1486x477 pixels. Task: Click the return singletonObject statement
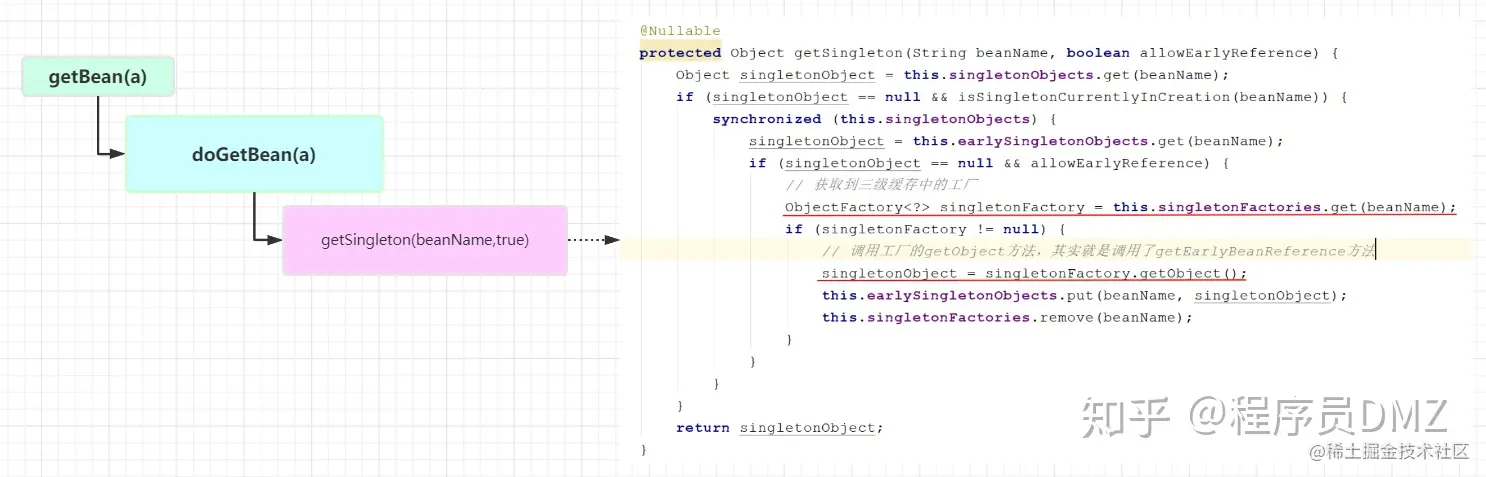coord(780,428)
